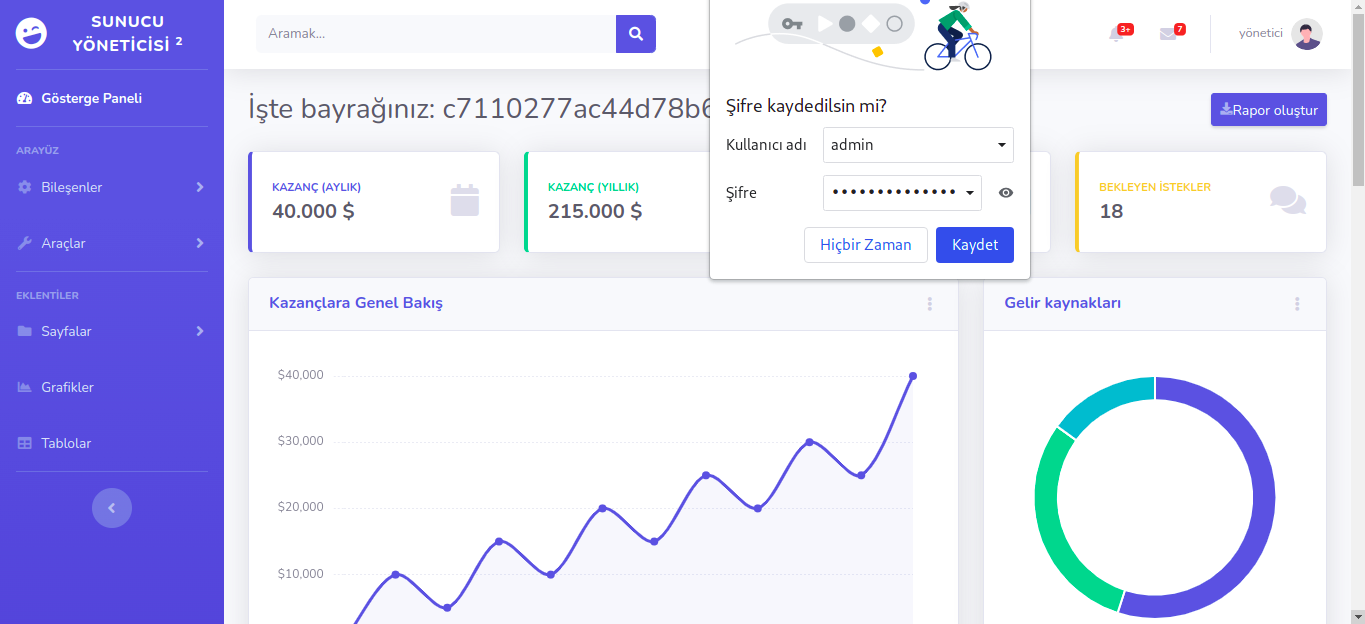
Task: Click the Kazançlara Genel Bakış panel title
Action: pos(356,303)
